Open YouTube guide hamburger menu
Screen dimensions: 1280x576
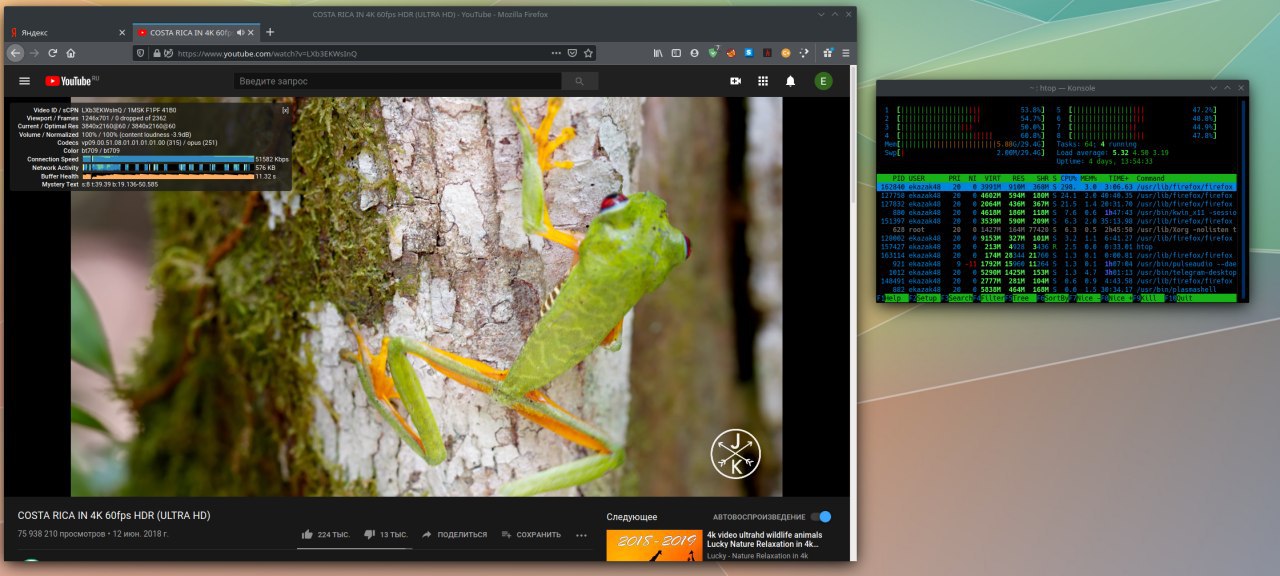point(25,81)
